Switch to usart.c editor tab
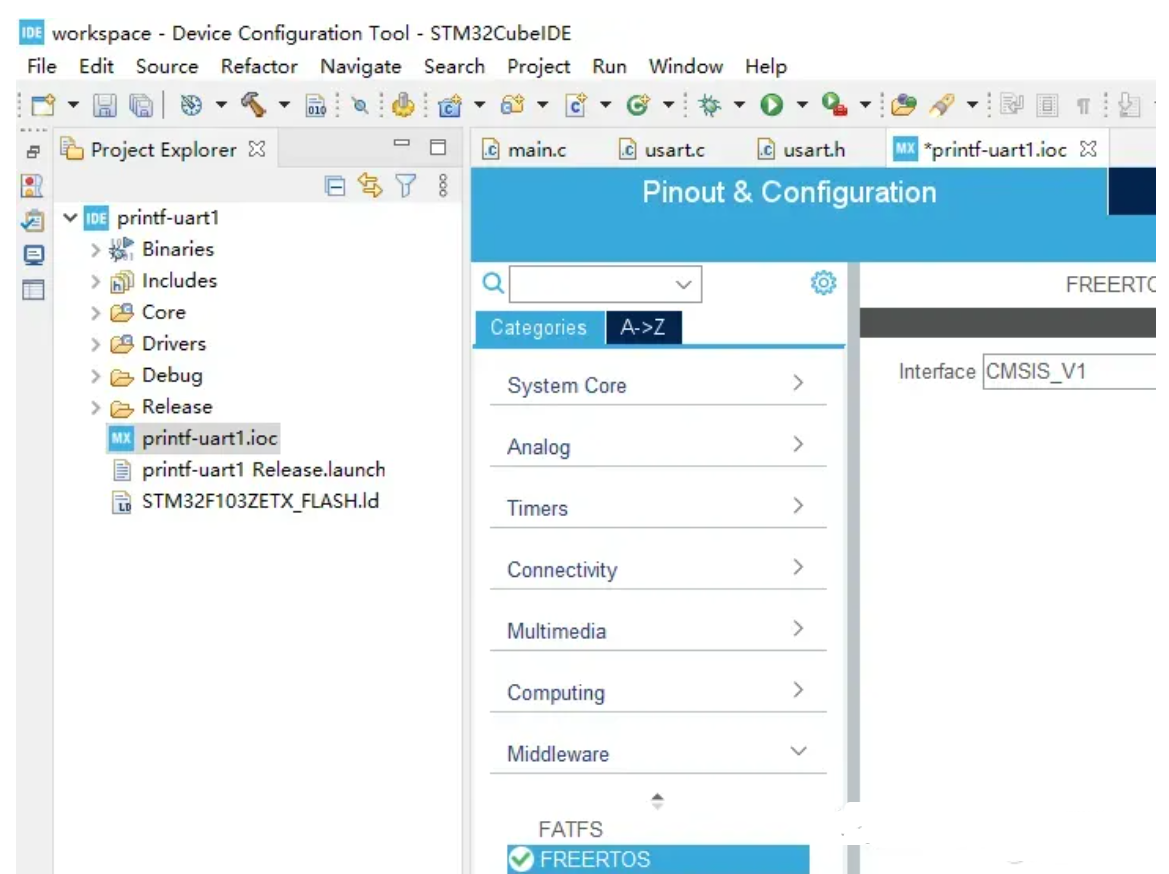Viewport: 1169px width, 874px height. point(662,150)
